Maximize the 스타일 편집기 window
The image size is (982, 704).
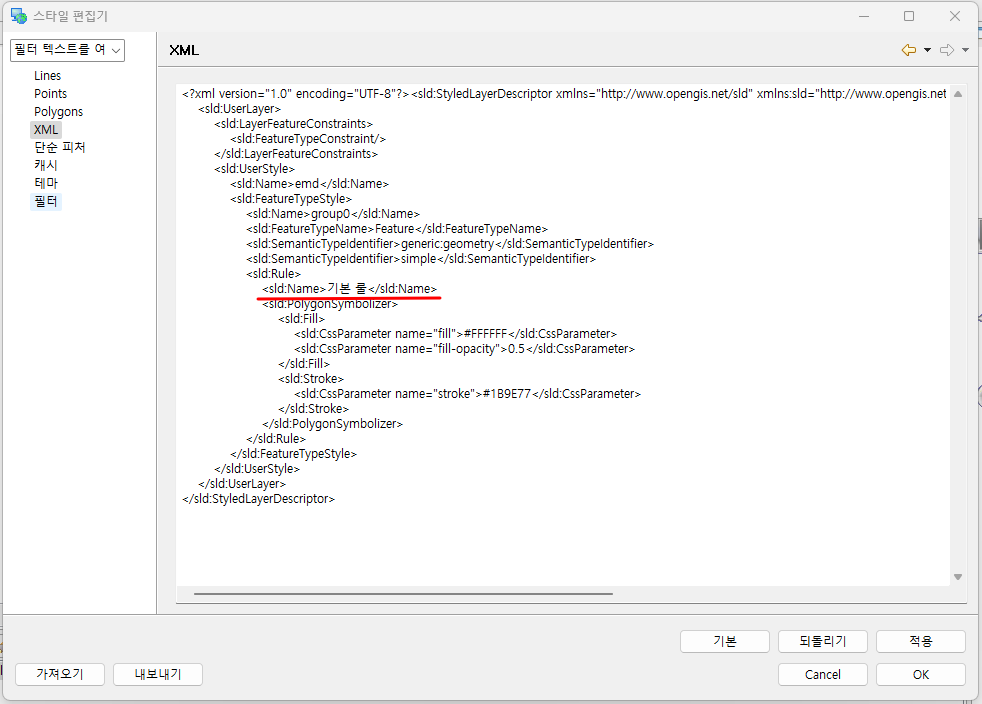pyautogui.click(x=909, y=16)
